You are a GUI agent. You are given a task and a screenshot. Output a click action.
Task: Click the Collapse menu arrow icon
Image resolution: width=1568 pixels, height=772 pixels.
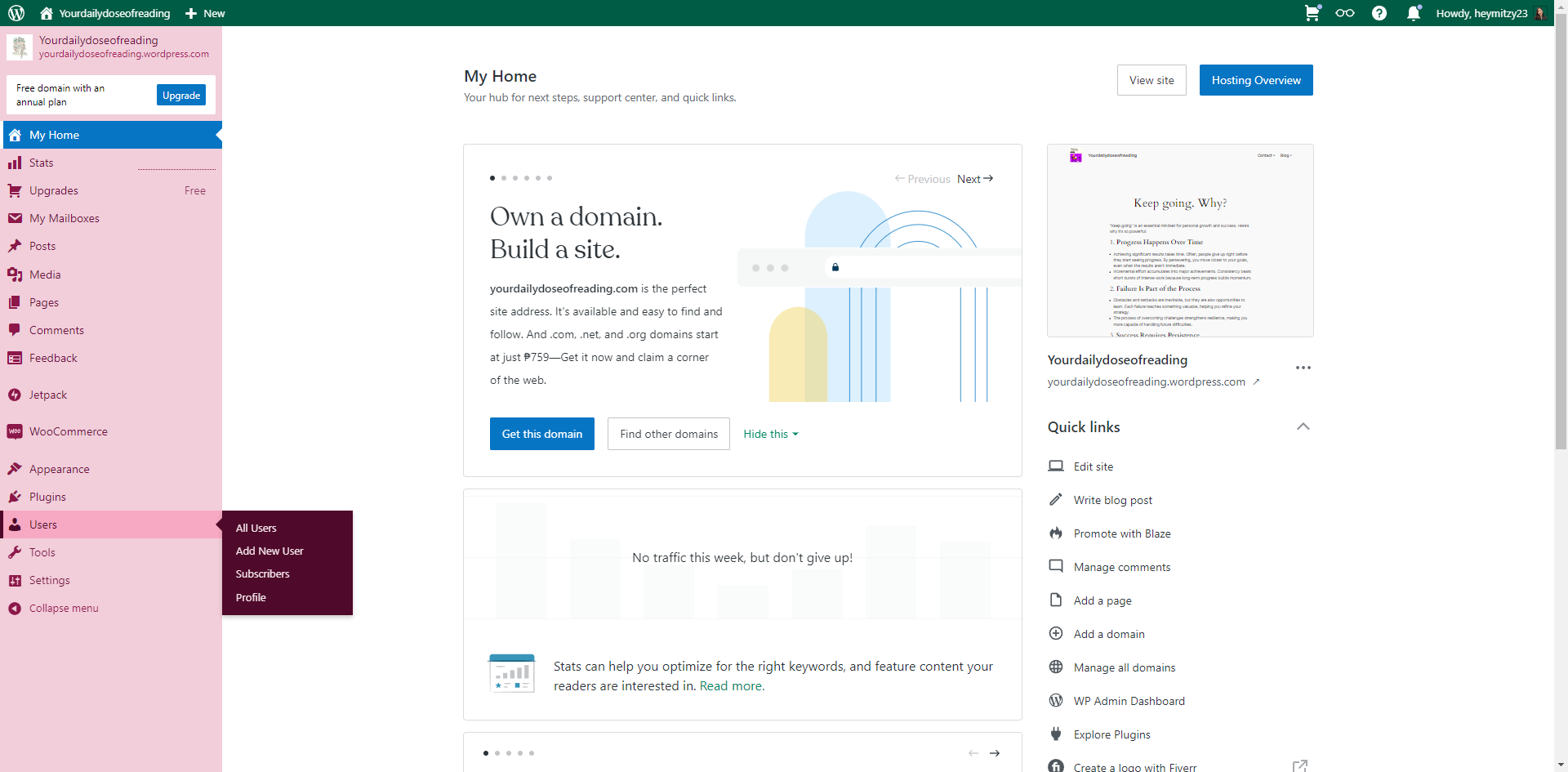pos(15,608)
